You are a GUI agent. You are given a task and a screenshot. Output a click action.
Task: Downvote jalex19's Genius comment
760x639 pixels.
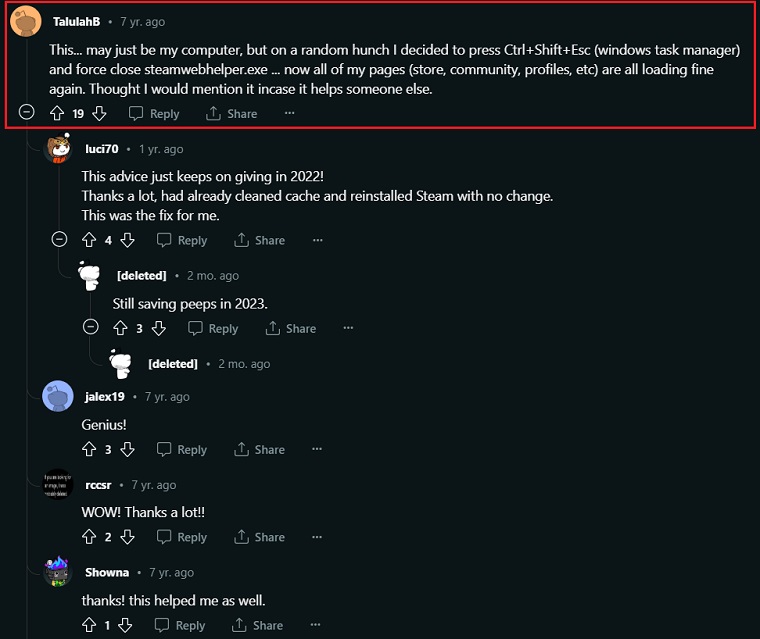coord(127,450)
